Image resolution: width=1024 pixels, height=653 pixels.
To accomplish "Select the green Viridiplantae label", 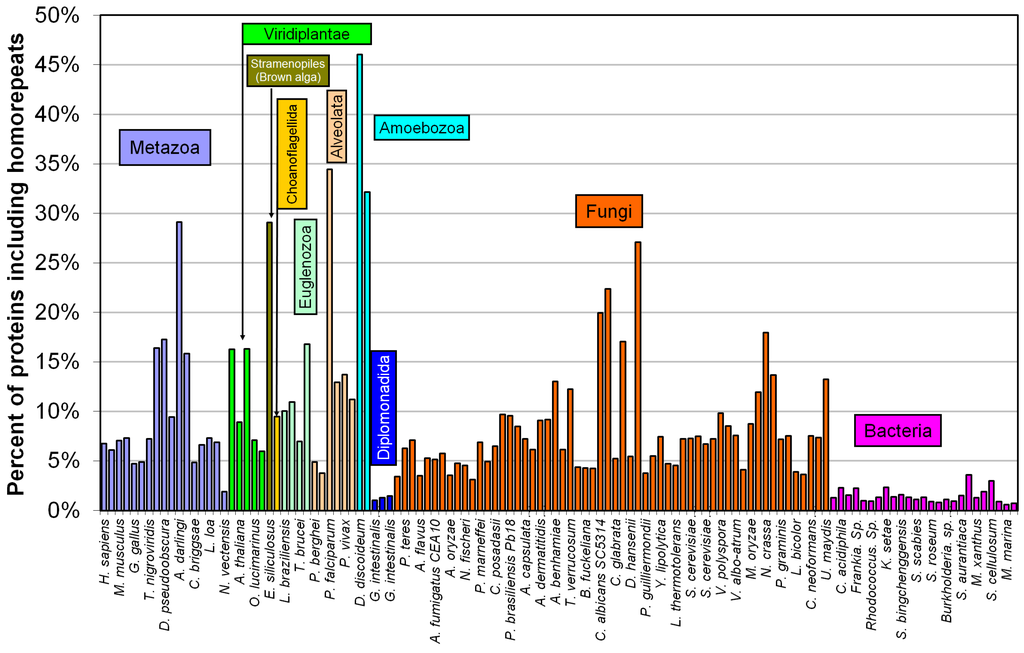I will 307,33.
